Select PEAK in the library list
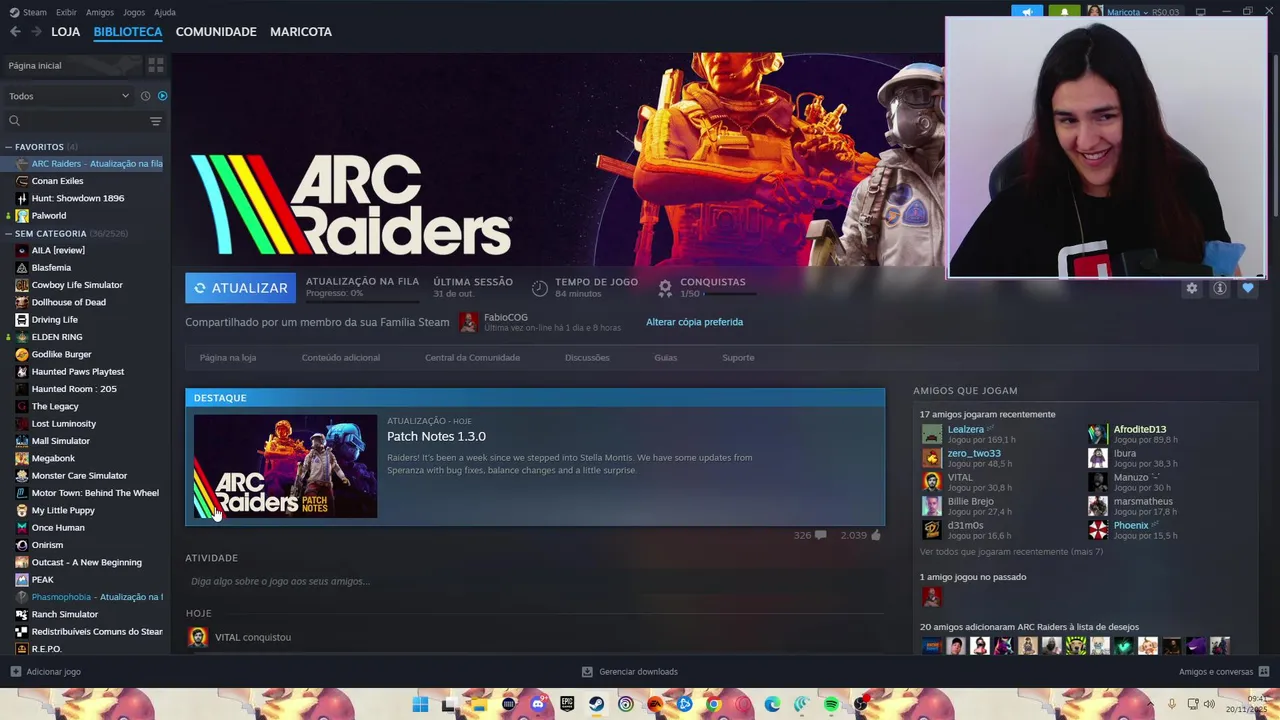 pos(42,580)
